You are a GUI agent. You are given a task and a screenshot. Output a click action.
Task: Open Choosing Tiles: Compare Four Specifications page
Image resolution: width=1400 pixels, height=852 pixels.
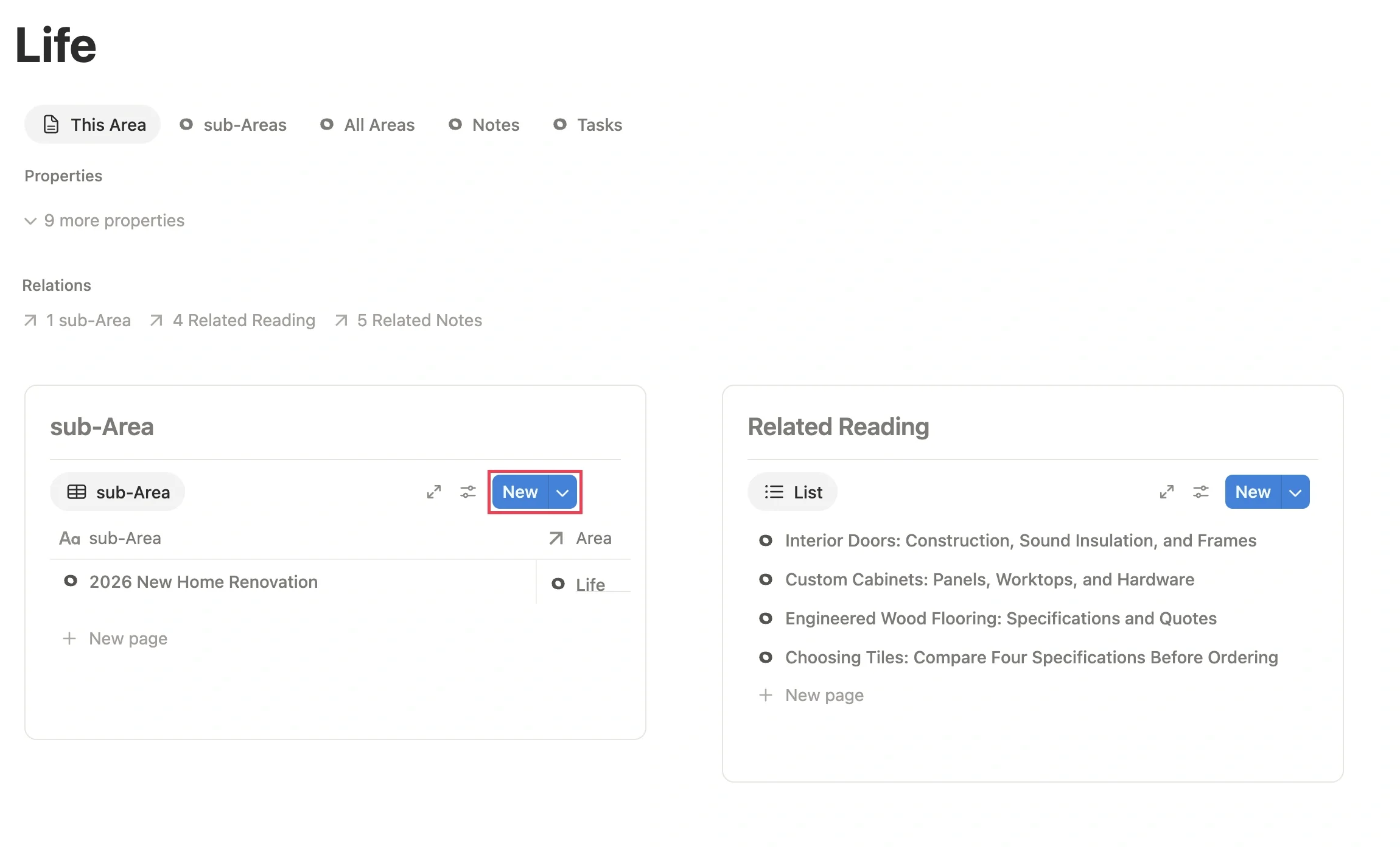(1032, 657)
